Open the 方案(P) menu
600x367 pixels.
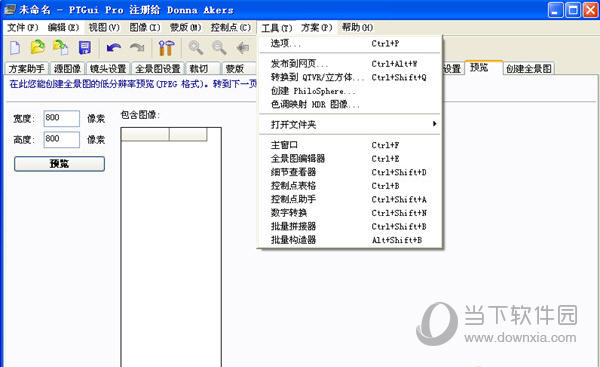[x=316, y=28]
